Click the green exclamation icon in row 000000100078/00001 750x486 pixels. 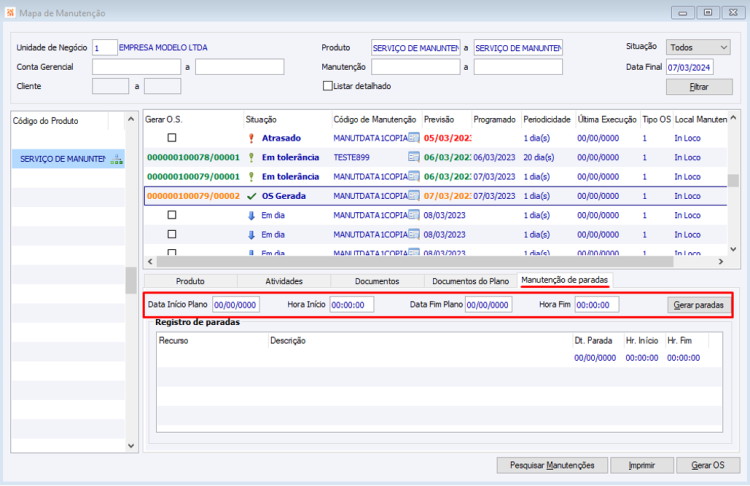click(251, 157)
